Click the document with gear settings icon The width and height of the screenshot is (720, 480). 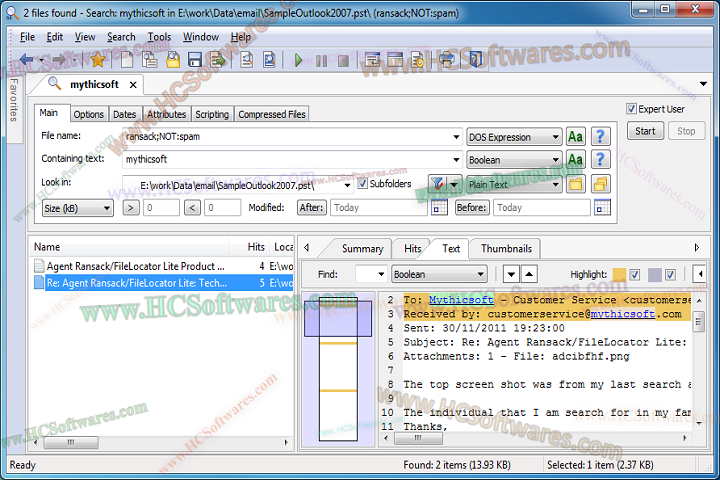[x=417, y=60]
